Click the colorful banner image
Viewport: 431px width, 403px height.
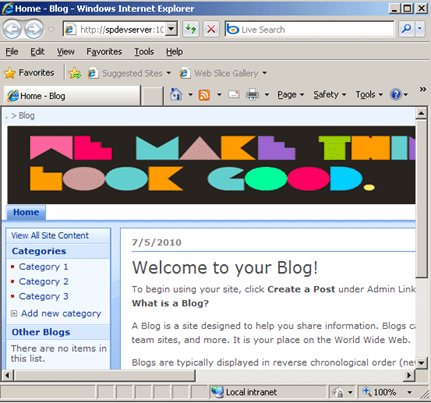tap(211, 165)
